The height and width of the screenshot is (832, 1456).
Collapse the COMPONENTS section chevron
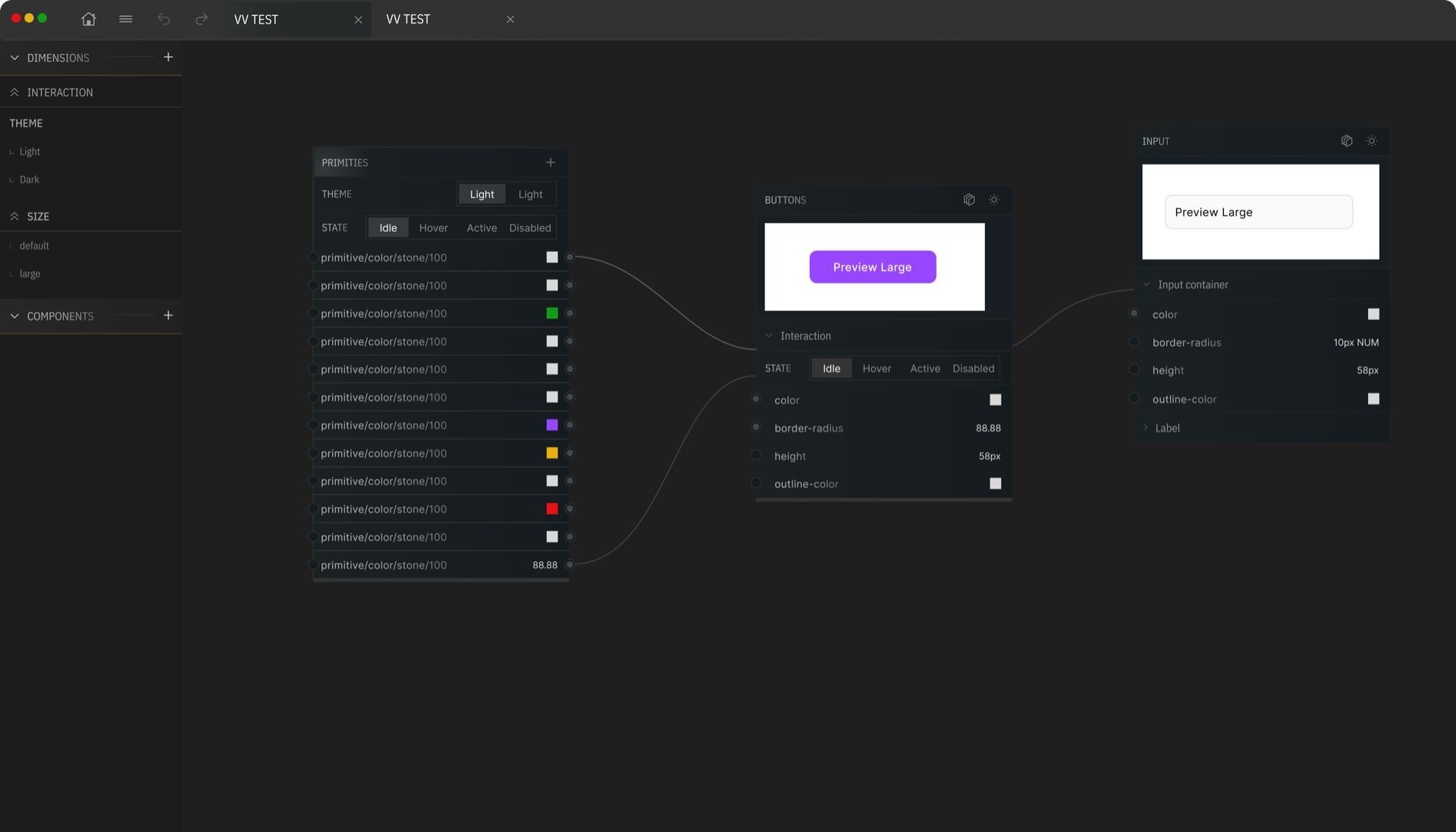click(x=14, y=316)
